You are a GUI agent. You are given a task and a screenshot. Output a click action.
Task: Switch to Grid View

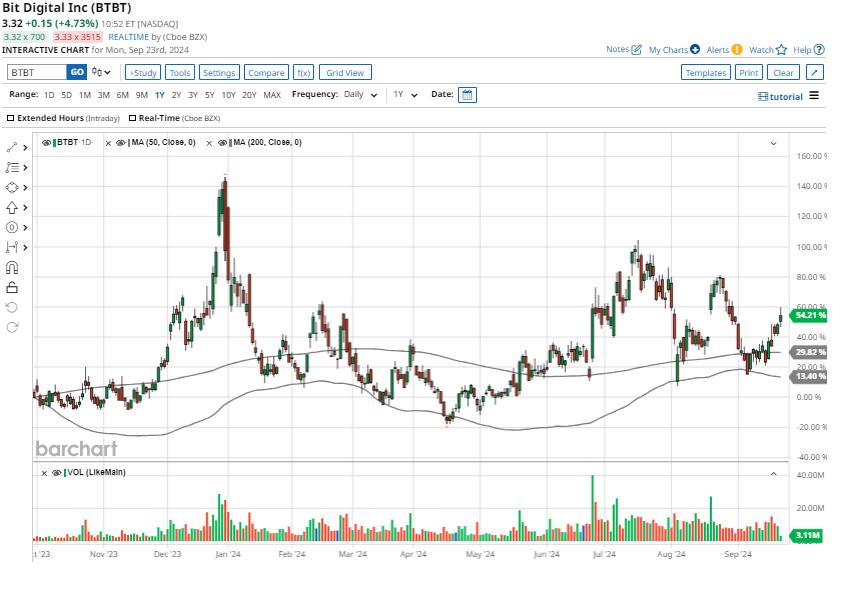(x=345, y=73)
